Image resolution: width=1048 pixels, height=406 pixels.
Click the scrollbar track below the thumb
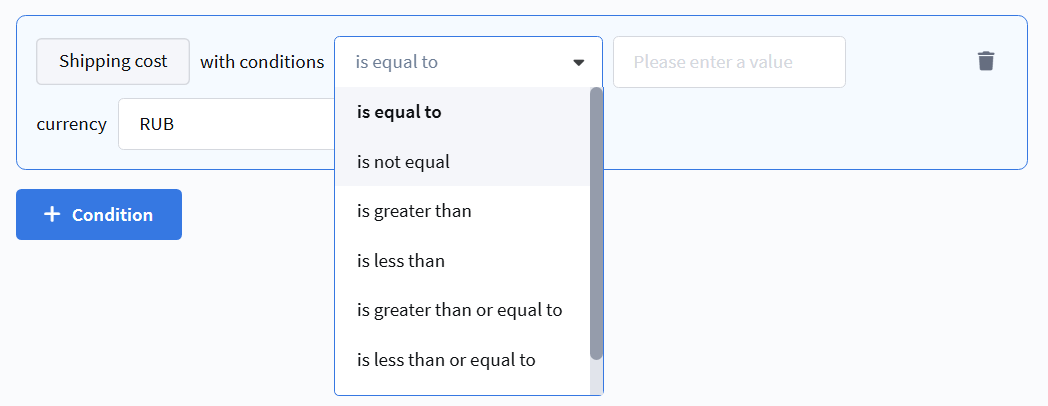pyautogui.click(x=597, y=377)
